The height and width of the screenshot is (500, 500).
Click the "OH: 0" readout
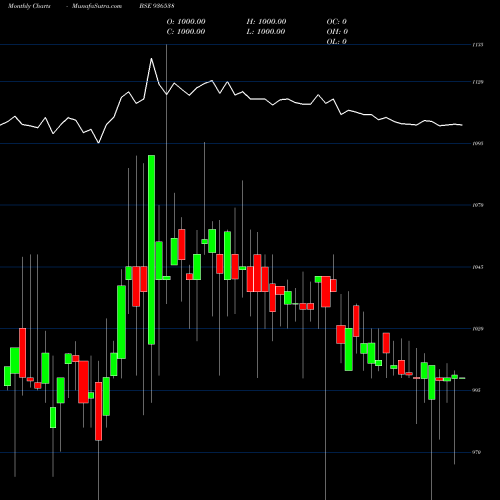point(337,32)
